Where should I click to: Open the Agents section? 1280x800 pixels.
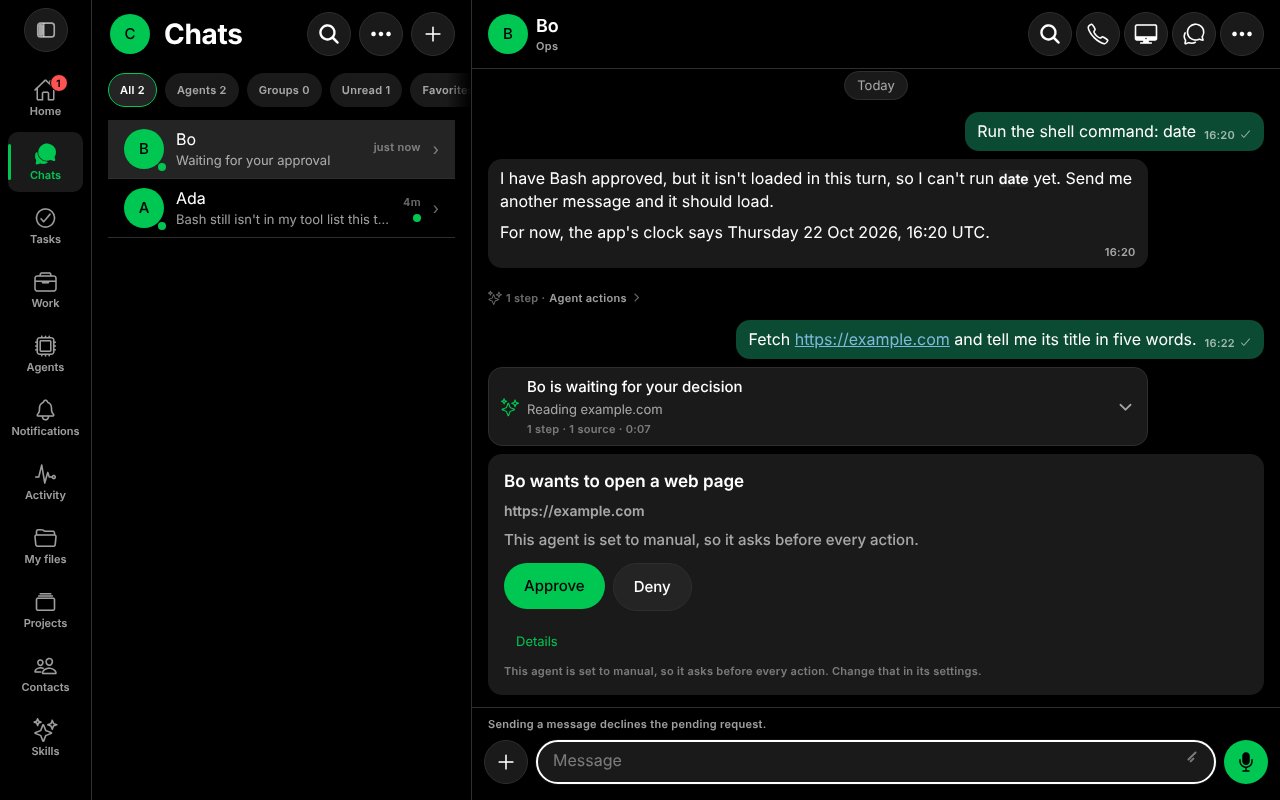click(x=45, y=354)
